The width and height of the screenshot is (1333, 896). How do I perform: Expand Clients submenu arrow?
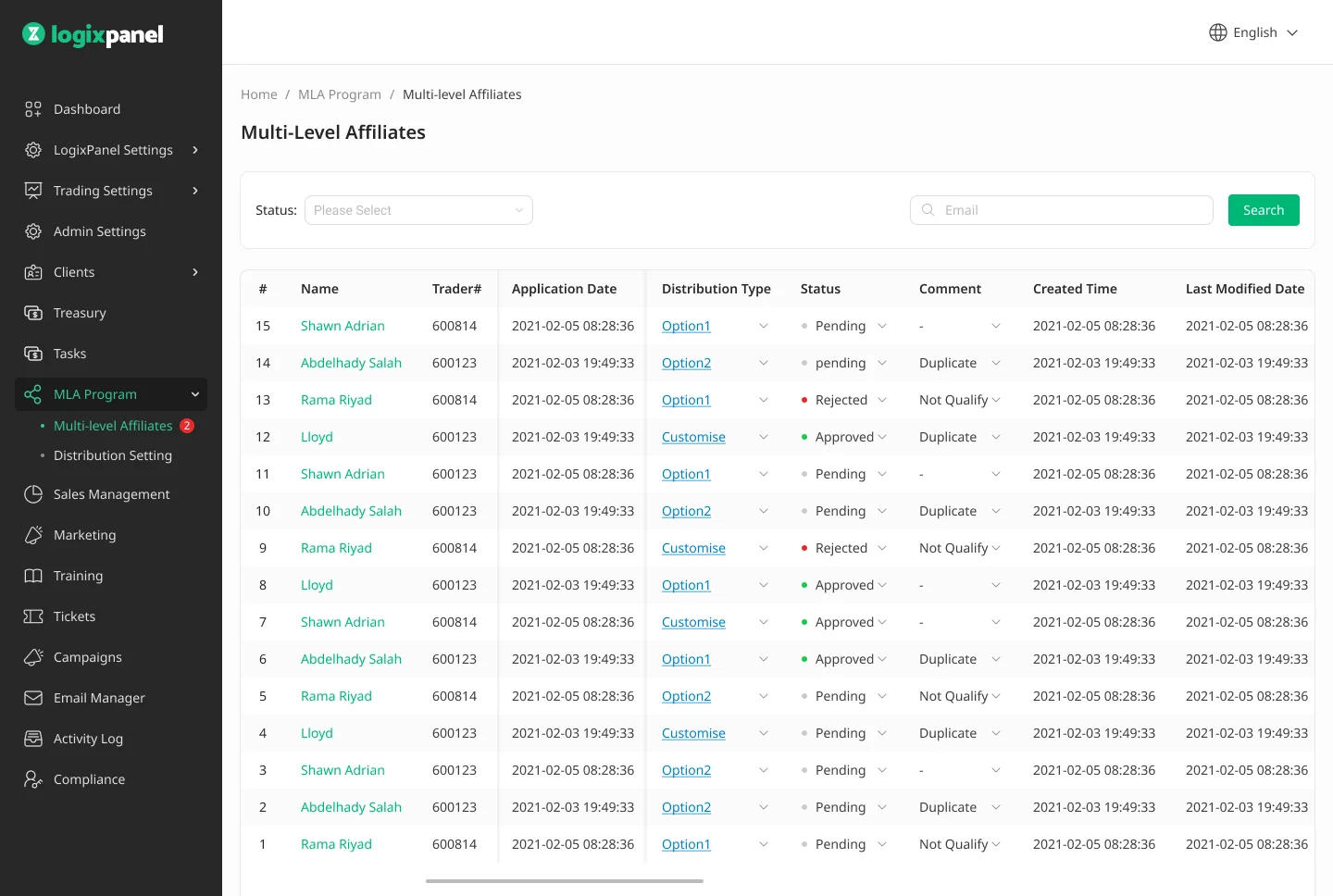(195, 272)
